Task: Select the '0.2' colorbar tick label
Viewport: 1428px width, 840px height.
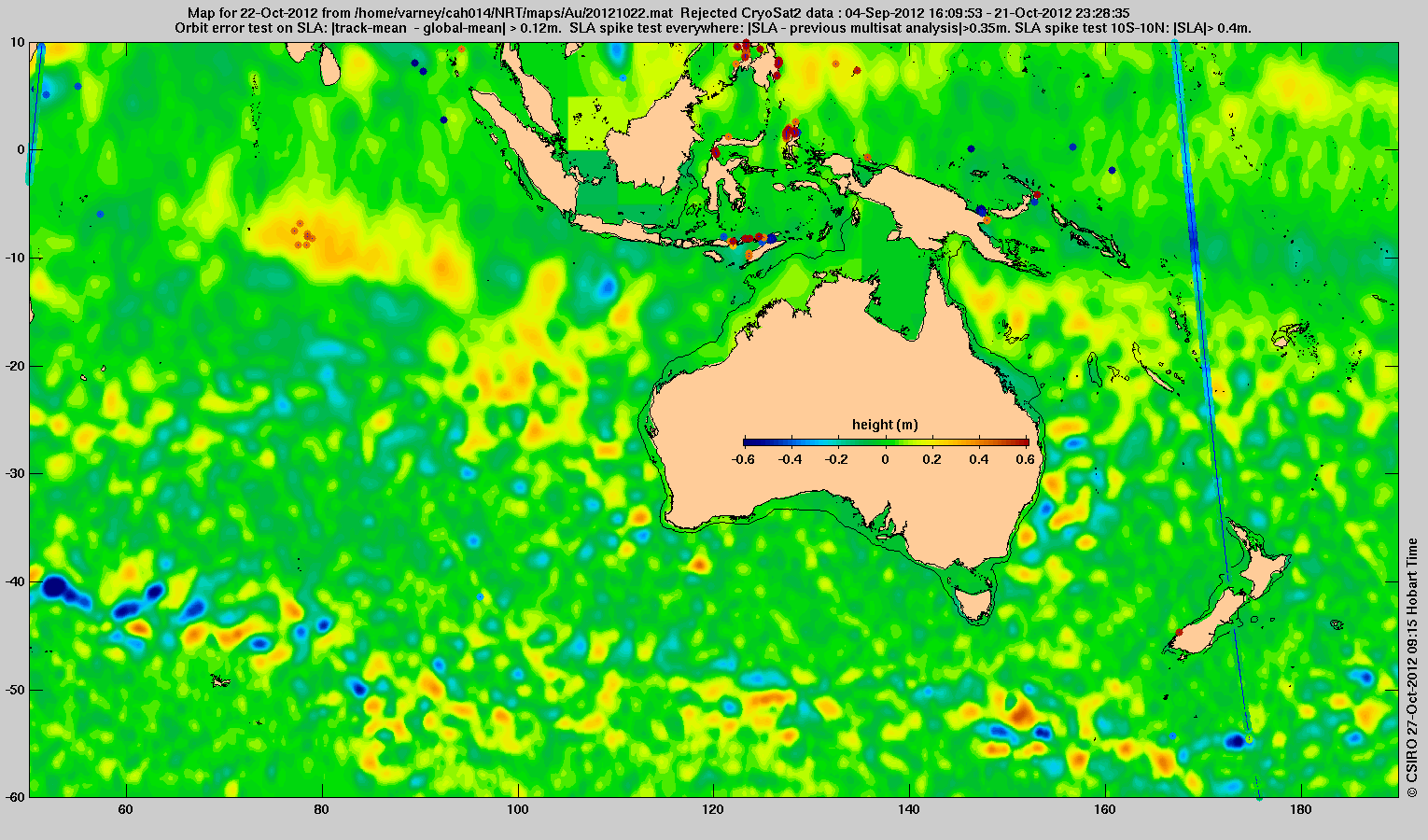Action: tap(933, 459)
